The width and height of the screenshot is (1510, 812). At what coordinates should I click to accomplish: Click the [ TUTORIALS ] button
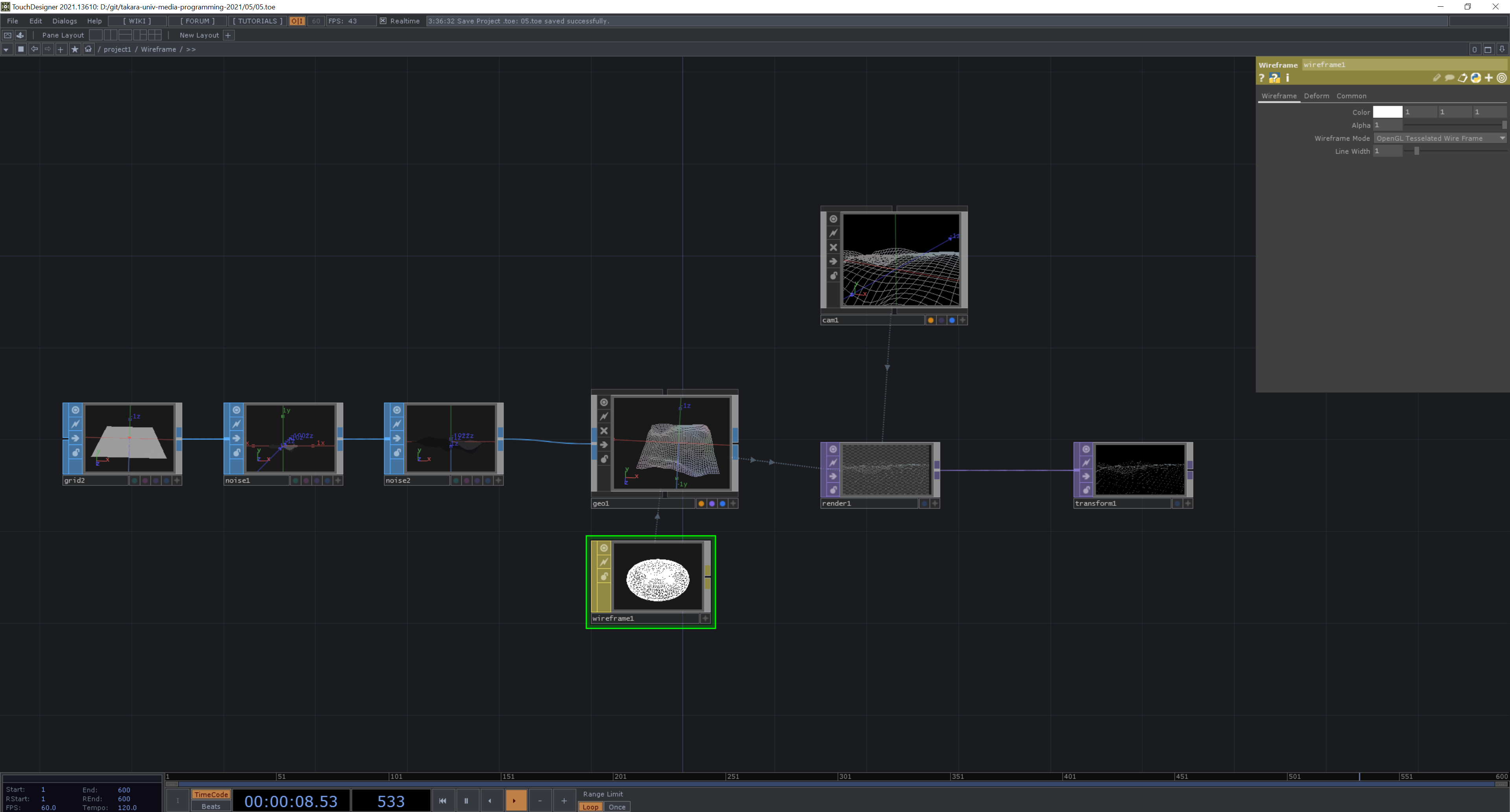pyautogui.click(x=257, y=21)
